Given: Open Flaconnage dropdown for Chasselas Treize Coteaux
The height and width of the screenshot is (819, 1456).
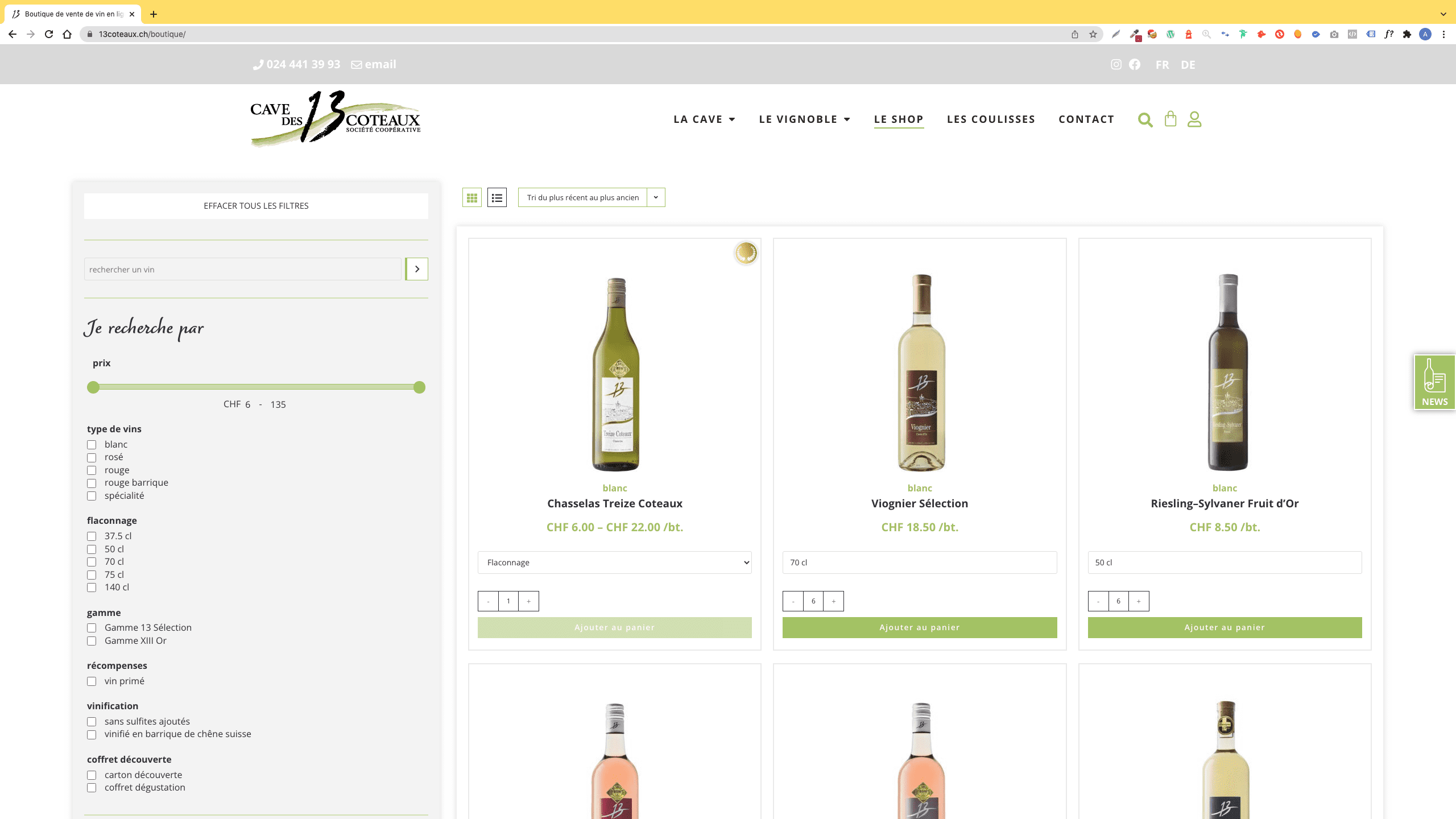Looking at the screenshot, I should pyautogui.click(x=614, y=562).
